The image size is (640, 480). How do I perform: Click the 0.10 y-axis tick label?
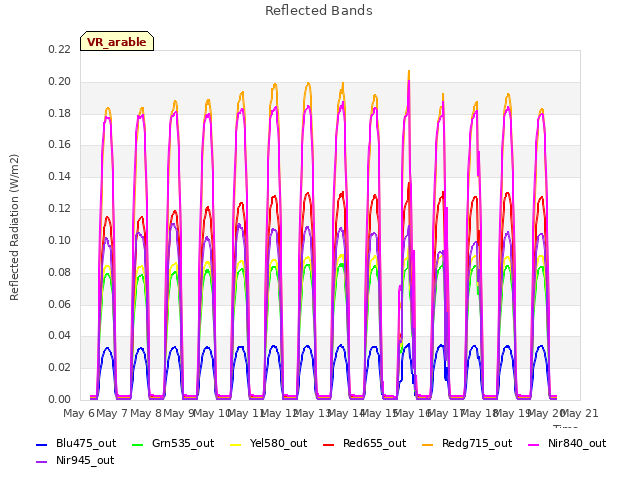click(x=60, y=240)
